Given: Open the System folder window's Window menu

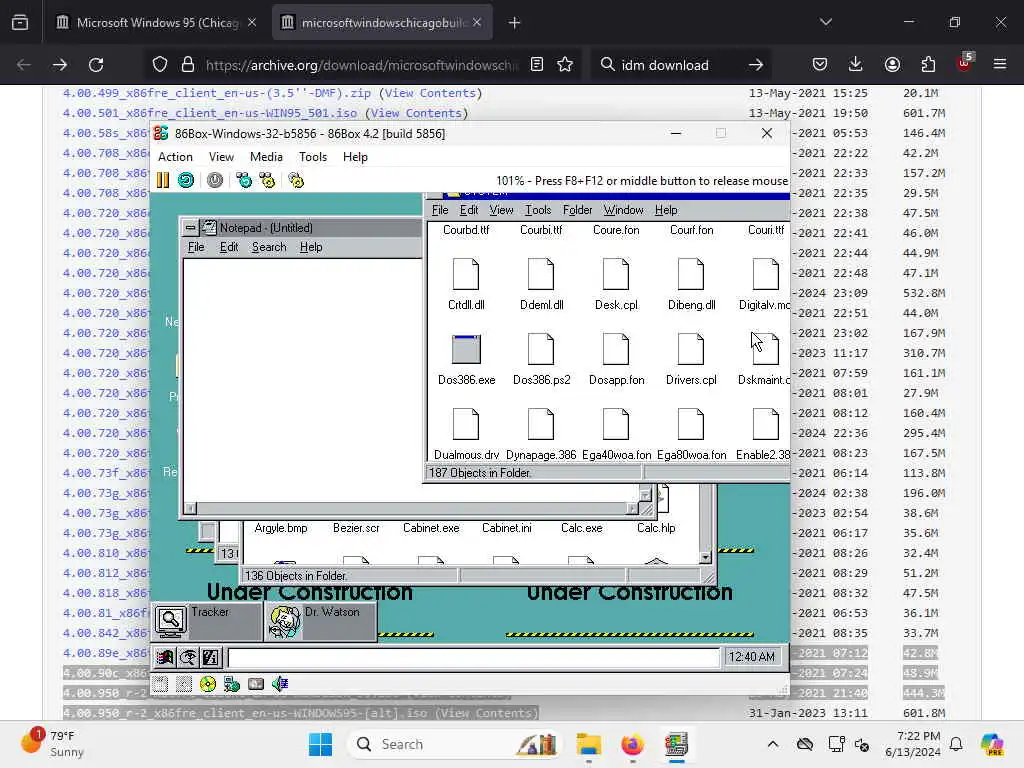Looking at the screenshot, I should pos(623,210).
